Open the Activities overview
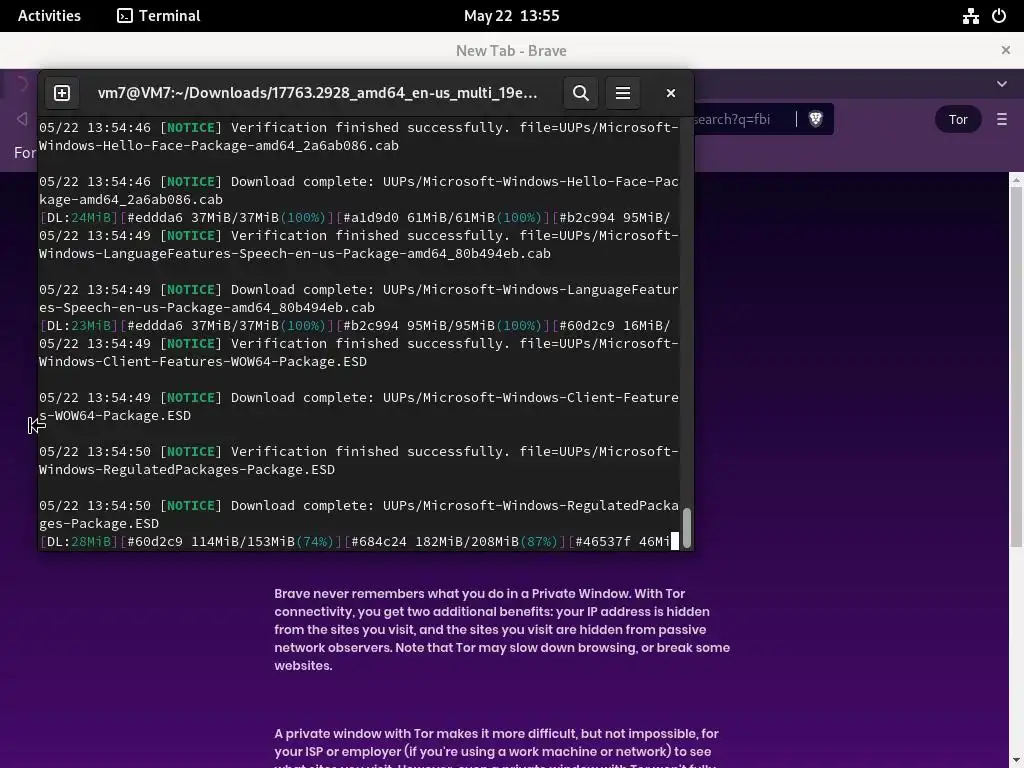The width and height of the screenshot is (1024, 768). (x=49, y=16)
